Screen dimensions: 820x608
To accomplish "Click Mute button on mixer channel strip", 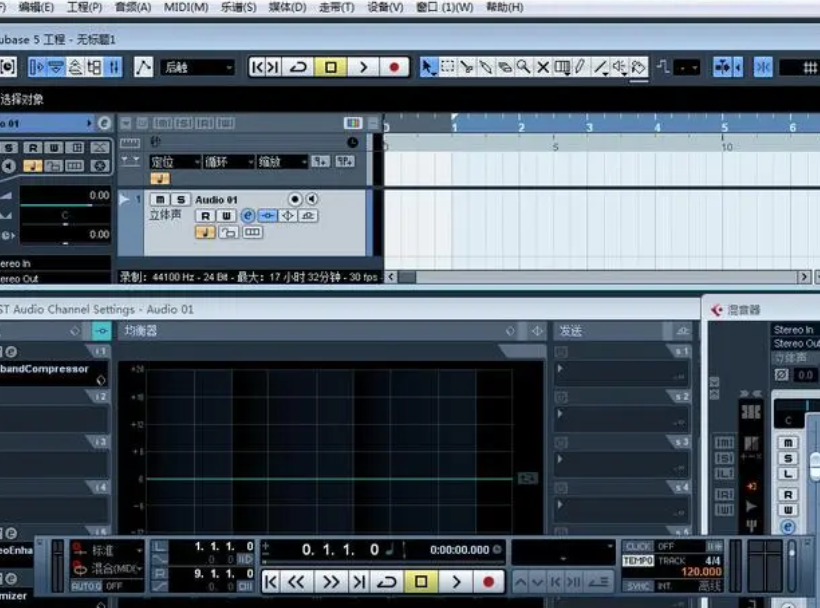I will [788, 443].
